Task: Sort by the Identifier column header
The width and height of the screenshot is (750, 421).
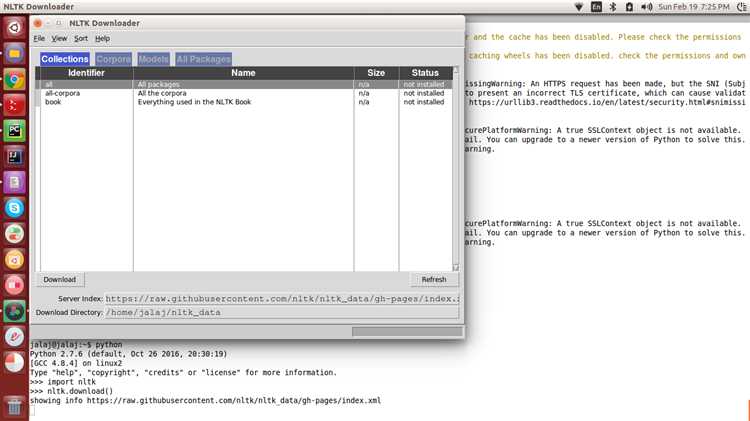Action: click(x=86, y=73)
